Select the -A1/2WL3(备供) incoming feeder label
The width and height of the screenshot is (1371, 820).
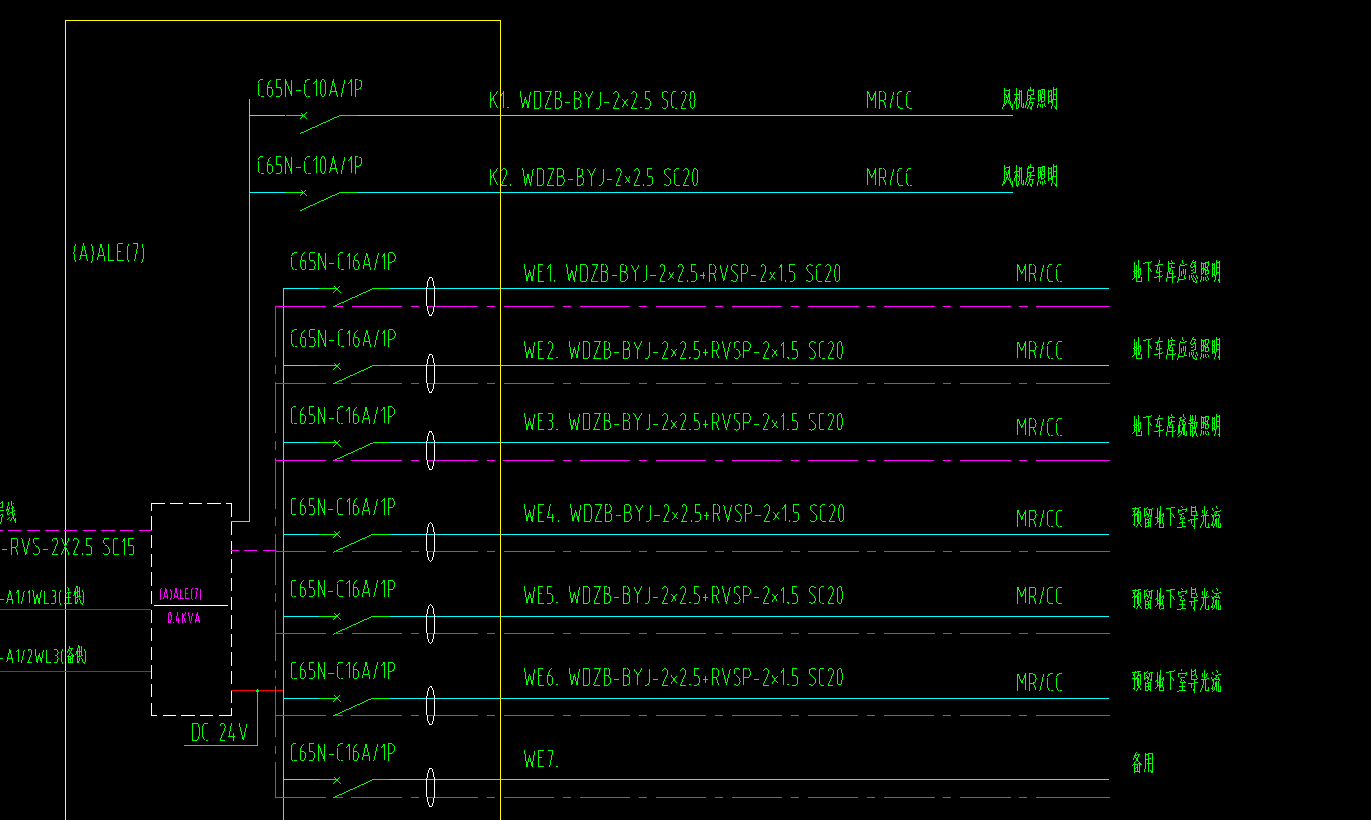pyautogui.click(x=43, y=657)
